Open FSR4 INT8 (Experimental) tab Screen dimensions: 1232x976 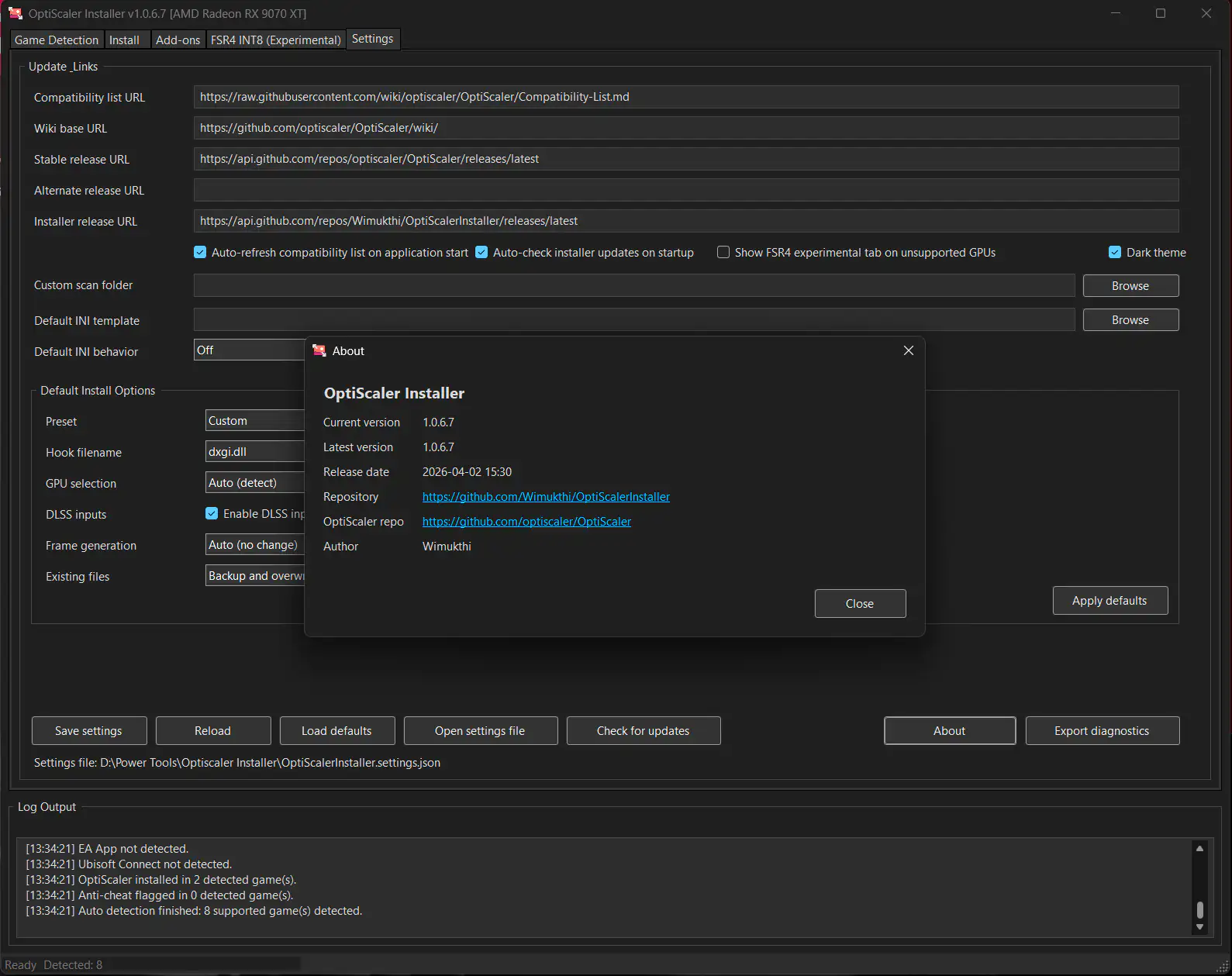(275, 40)
